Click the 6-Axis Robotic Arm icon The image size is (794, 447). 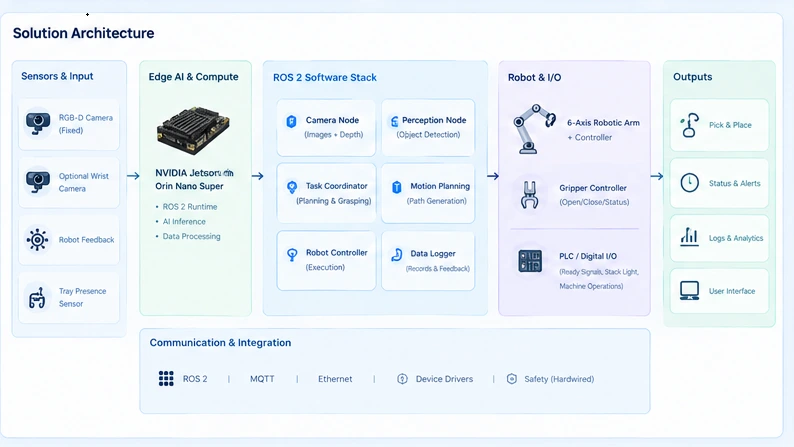point(533,129)
